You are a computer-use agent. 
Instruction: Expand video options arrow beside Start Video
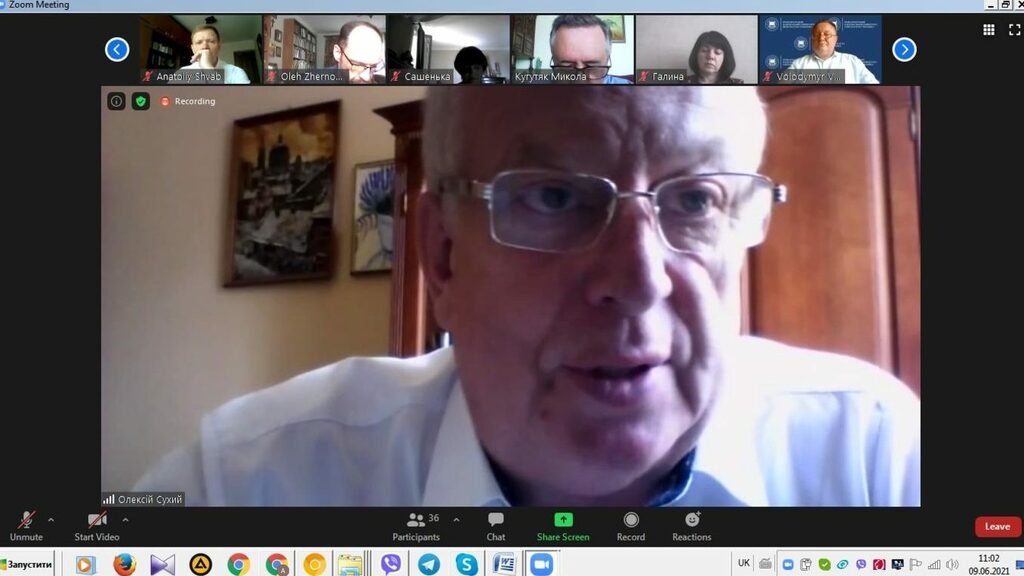(125, 520)
